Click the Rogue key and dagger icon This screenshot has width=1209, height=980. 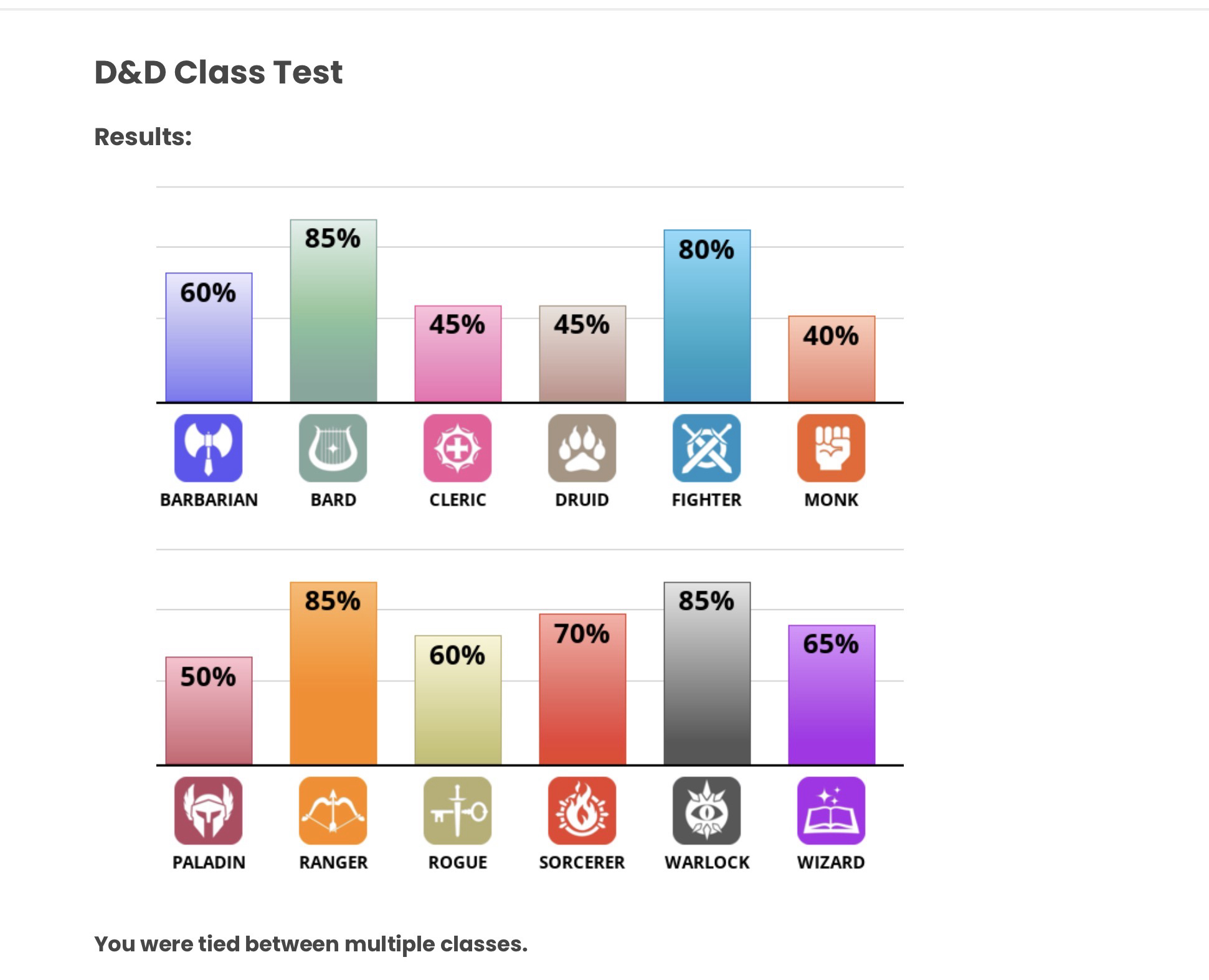457,811
